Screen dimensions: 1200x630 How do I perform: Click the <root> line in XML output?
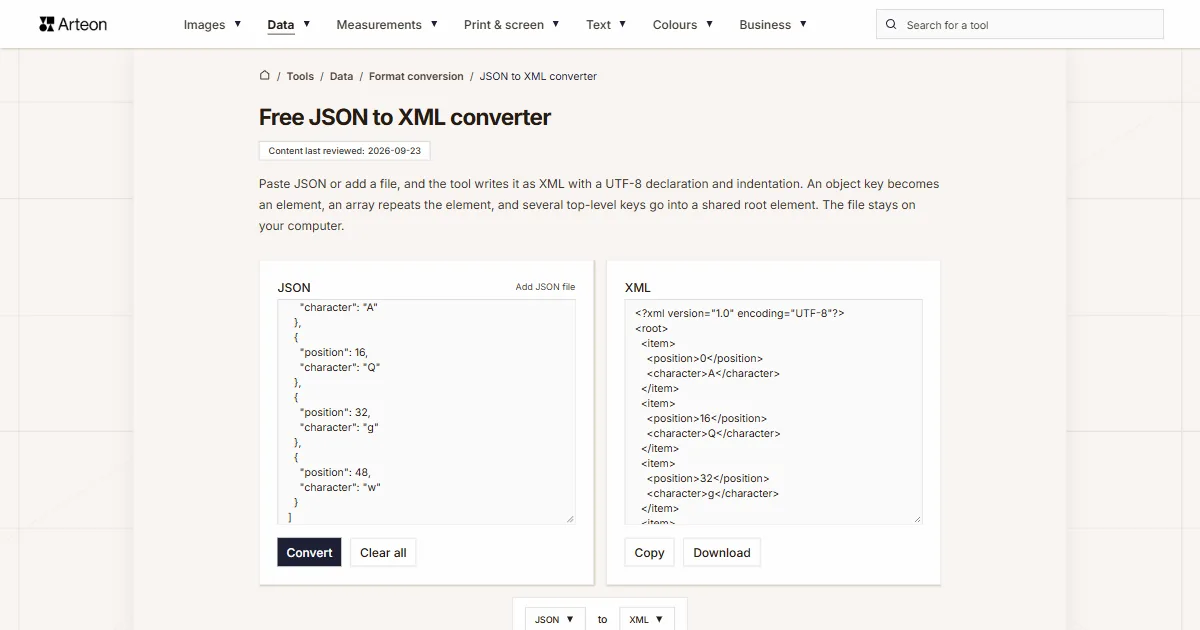pos(651,328)
